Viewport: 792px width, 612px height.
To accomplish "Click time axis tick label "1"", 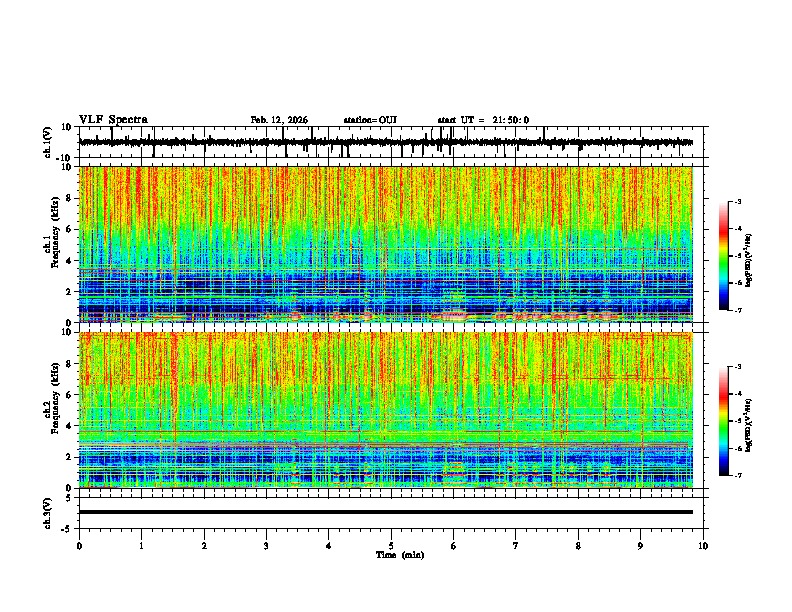I will click(141, 546).
